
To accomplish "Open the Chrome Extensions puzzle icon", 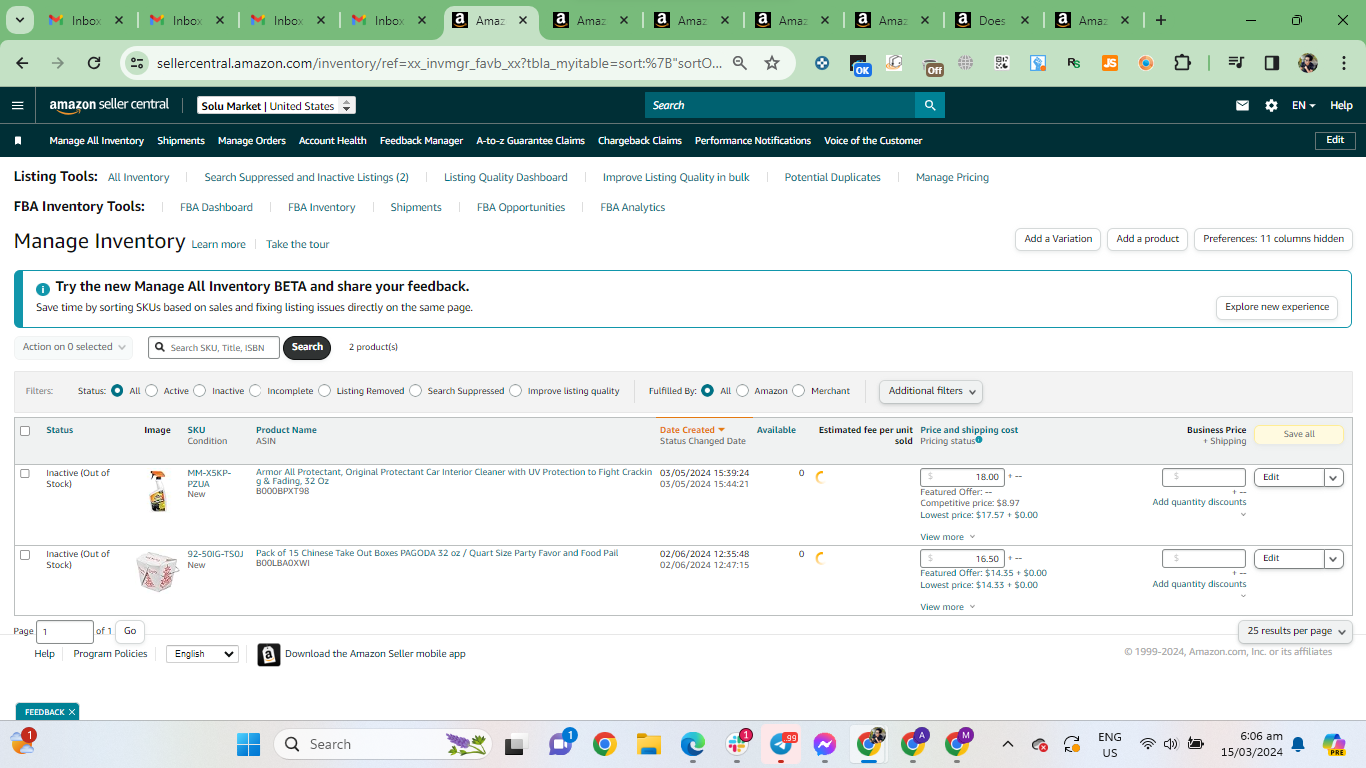I will click(x=1182, y=63).
